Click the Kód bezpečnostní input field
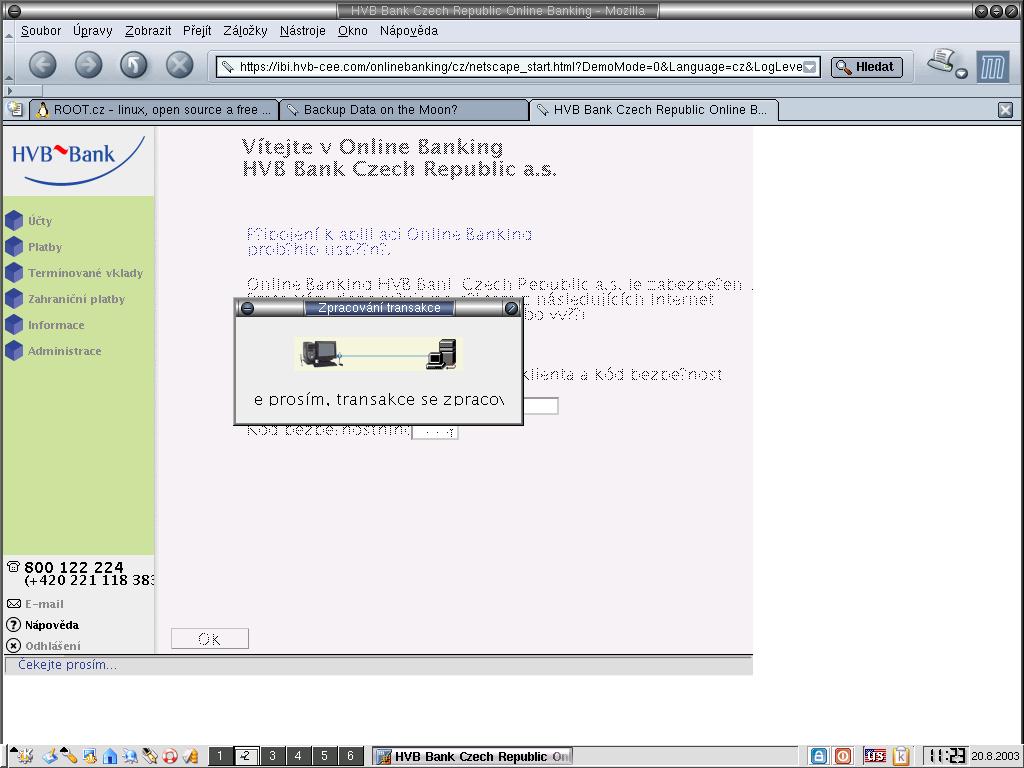The image size is (1024, 768). (x=435, y=431)
